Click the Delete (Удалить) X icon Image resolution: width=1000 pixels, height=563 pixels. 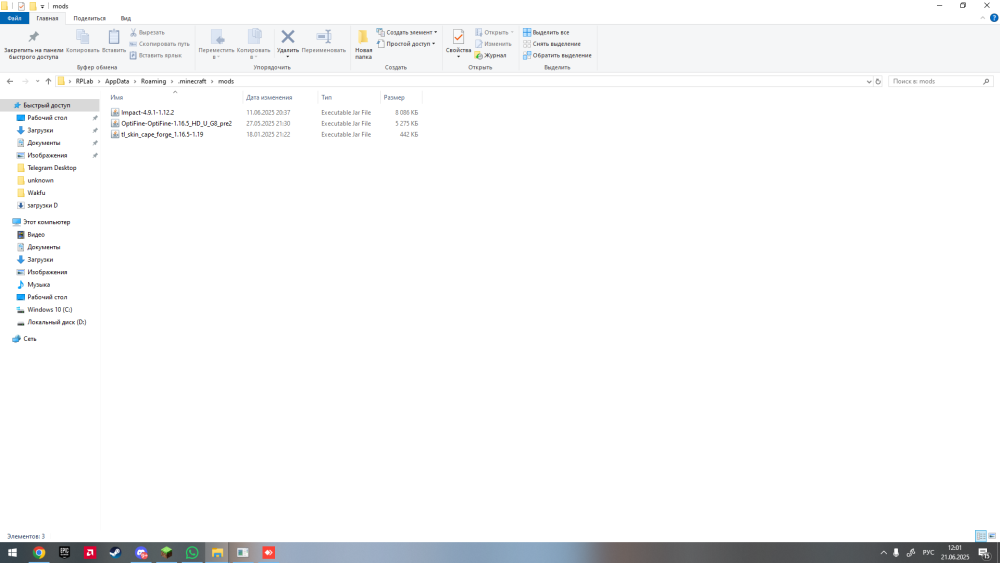coord(288,37)
